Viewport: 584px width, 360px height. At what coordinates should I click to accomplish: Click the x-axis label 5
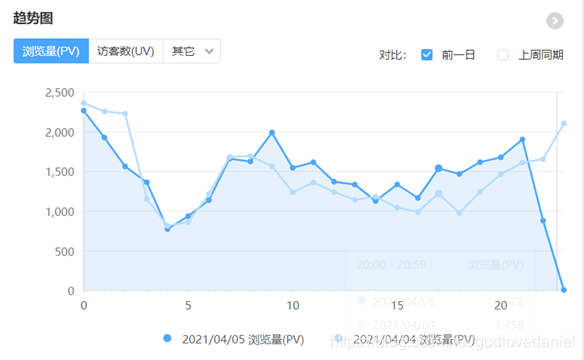(x=188, y=305)
